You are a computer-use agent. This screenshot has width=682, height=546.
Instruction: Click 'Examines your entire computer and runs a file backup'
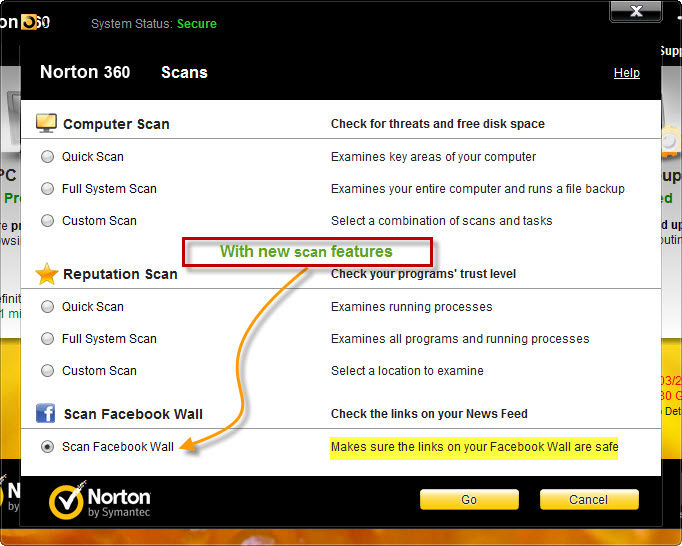(x=478, y=189)
